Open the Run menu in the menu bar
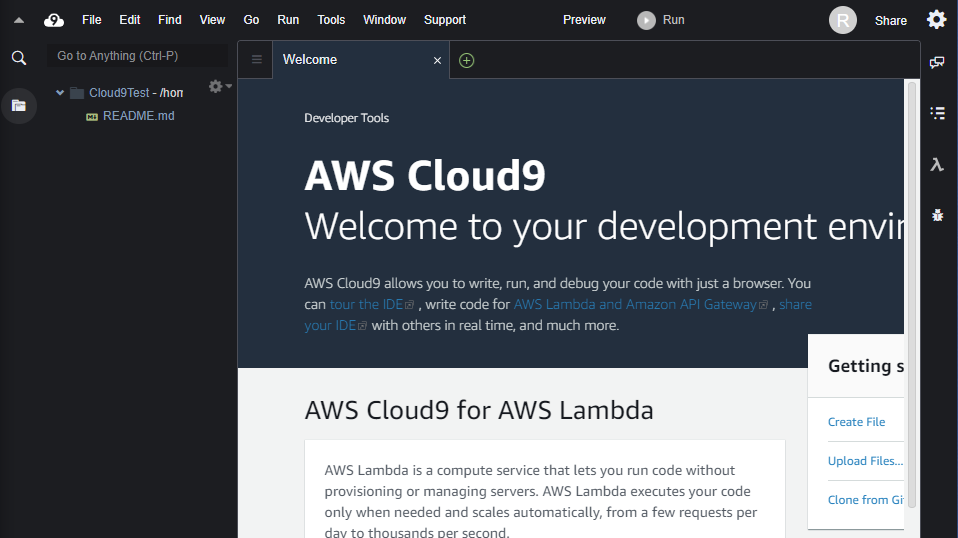The image size is (958, 538). [x=288, y=20]
